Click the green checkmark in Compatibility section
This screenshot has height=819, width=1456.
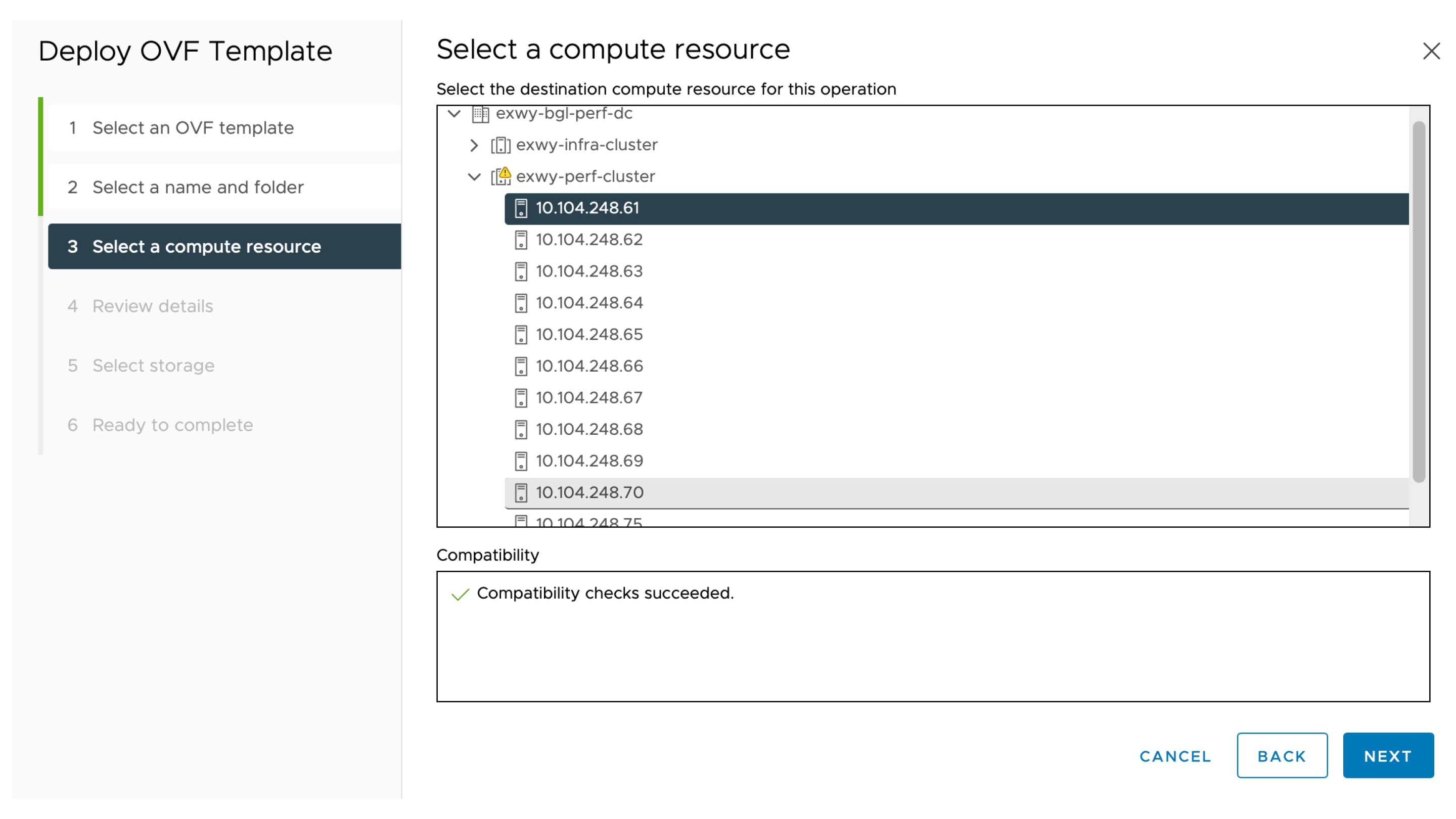[x=459, y=594]
